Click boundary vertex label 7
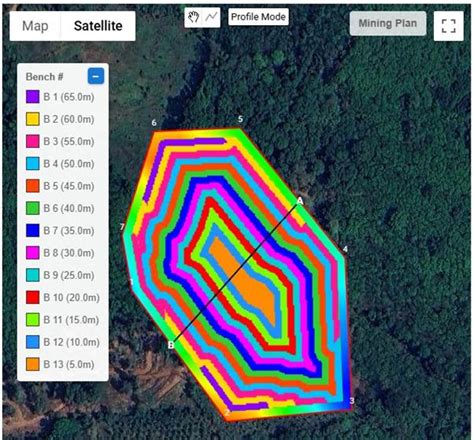 tap(122, 227)
